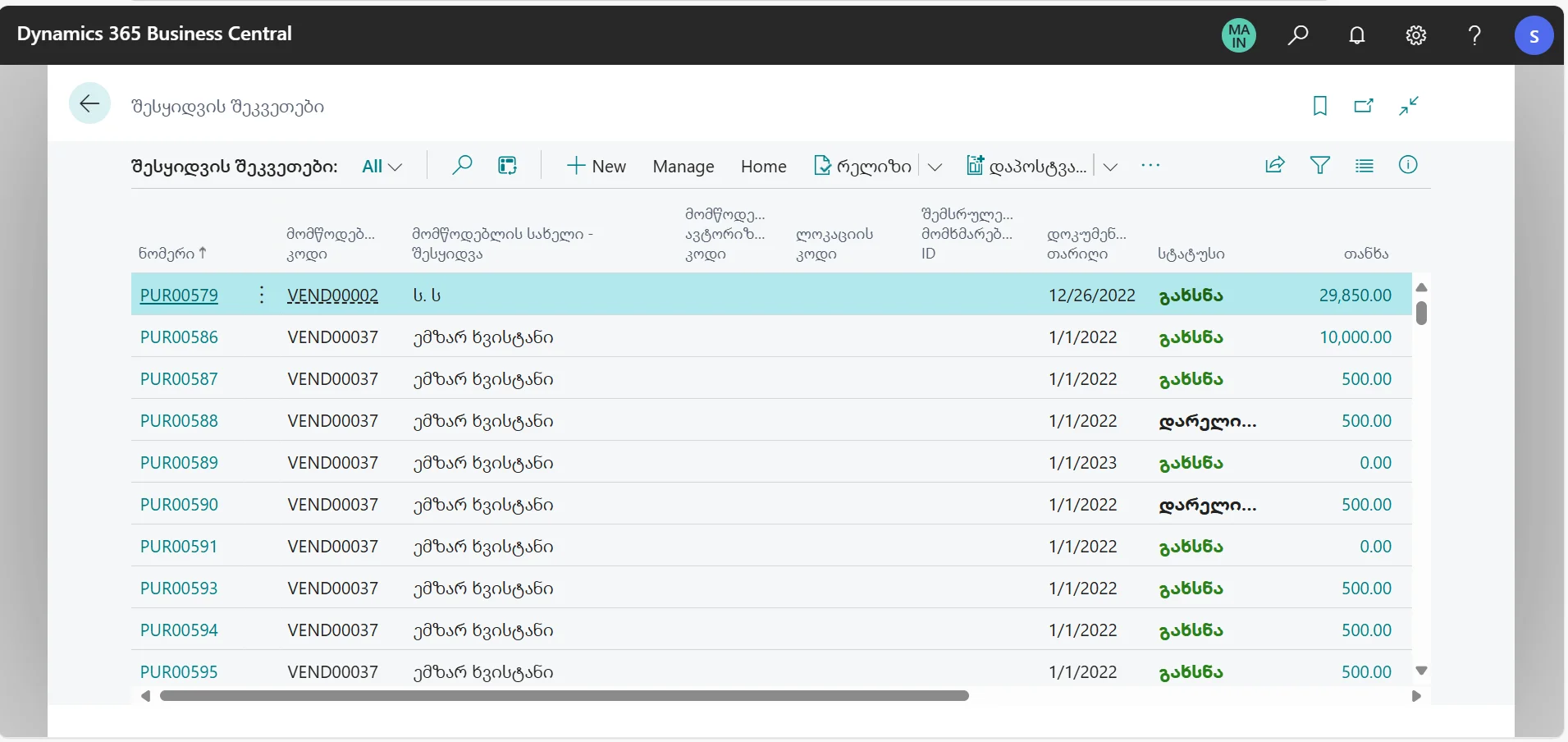1568x742 pixels.
Task: Expand the დაპოსტვა dropdown arrow
Action: click(x=1110, y=167)
